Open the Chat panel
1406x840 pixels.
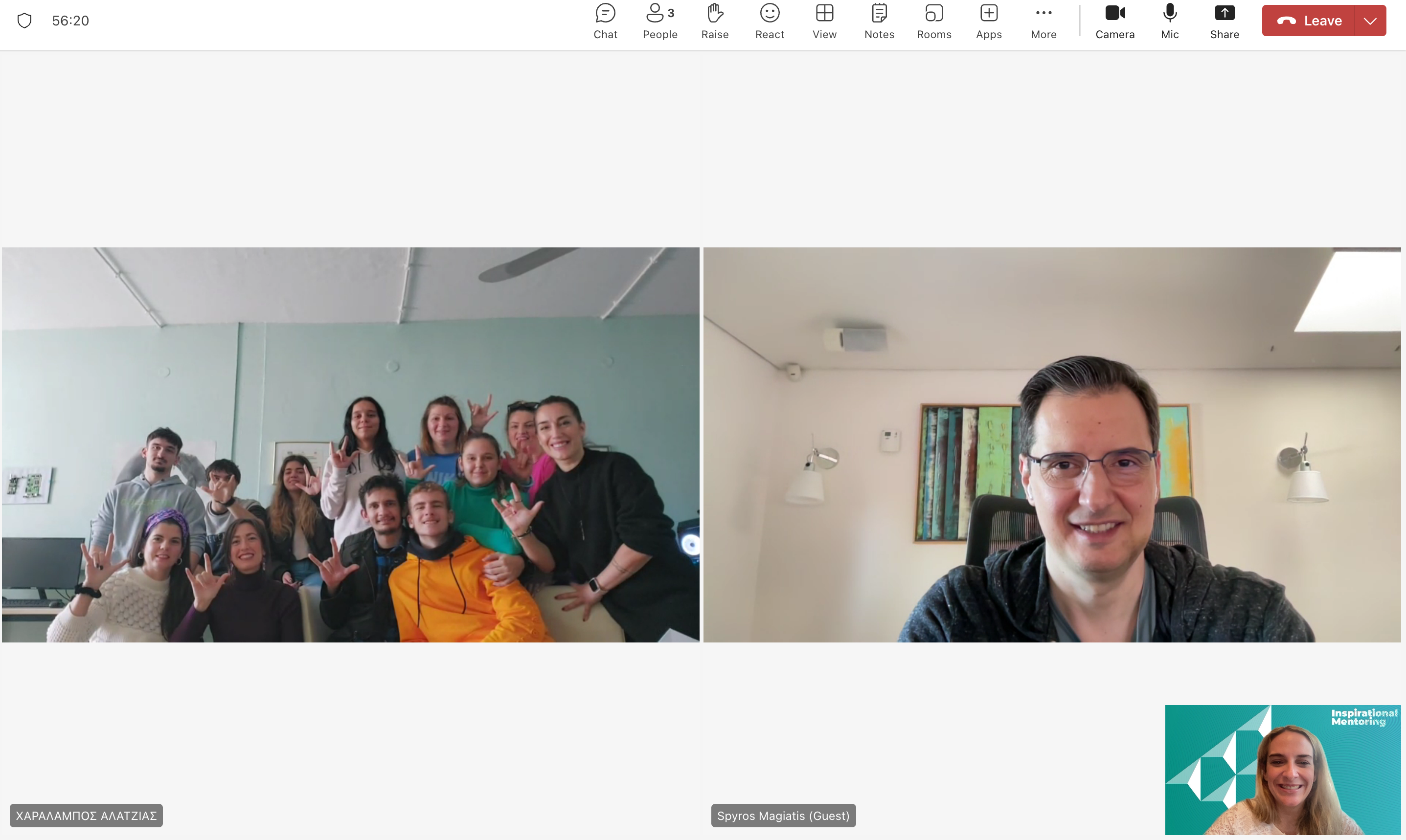[x=605, y=21]
